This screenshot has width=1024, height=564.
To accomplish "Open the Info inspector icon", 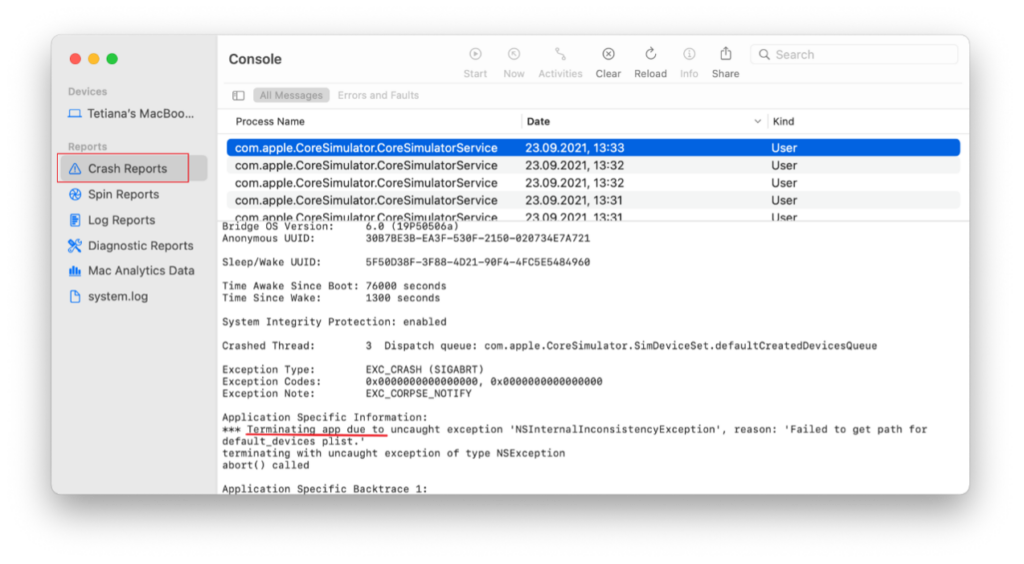I will (x=689, y=54).
